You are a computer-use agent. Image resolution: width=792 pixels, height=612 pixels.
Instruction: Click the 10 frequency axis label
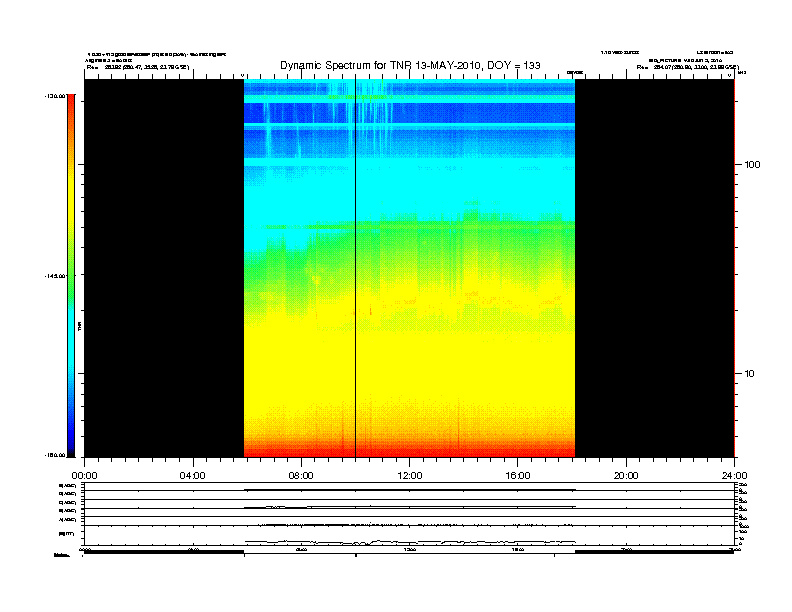[x=750, y=374]
